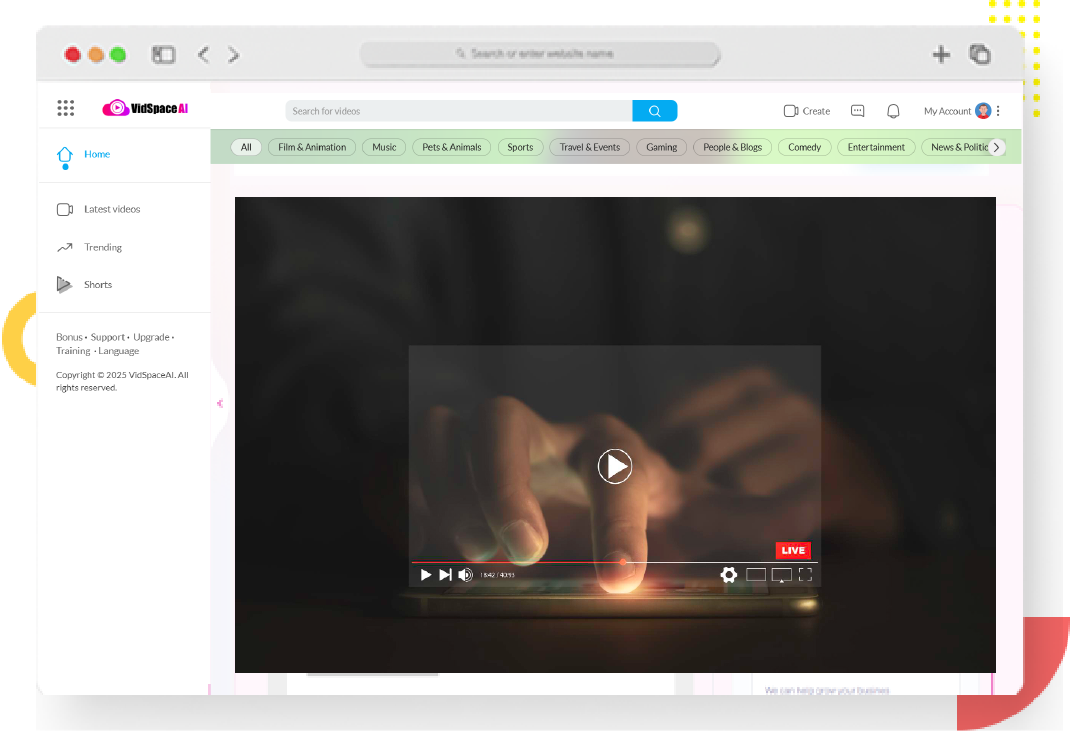Select the Pets & Animals category
Screen dimensions: 1073x731
[x=452, y=147]
